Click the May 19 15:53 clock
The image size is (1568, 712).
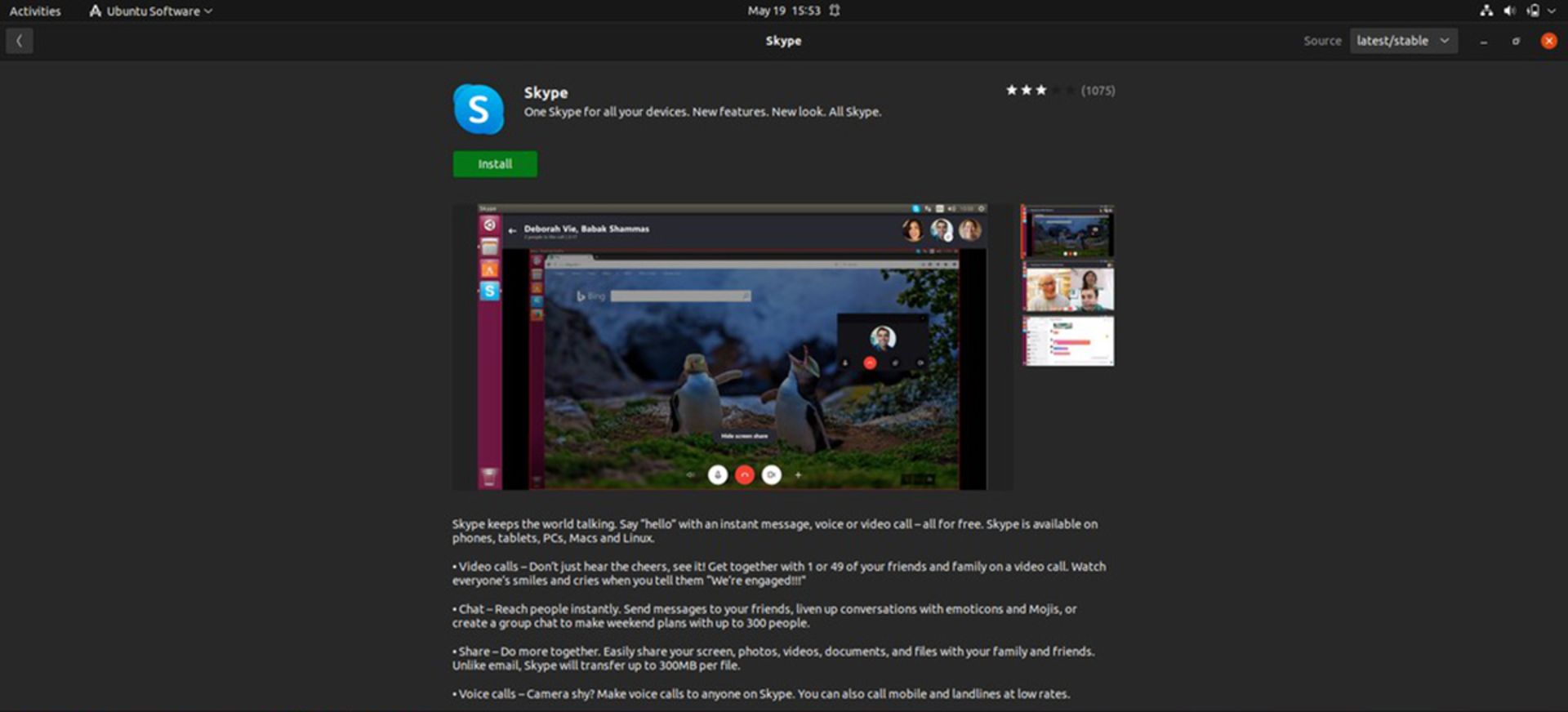[784, 11]
